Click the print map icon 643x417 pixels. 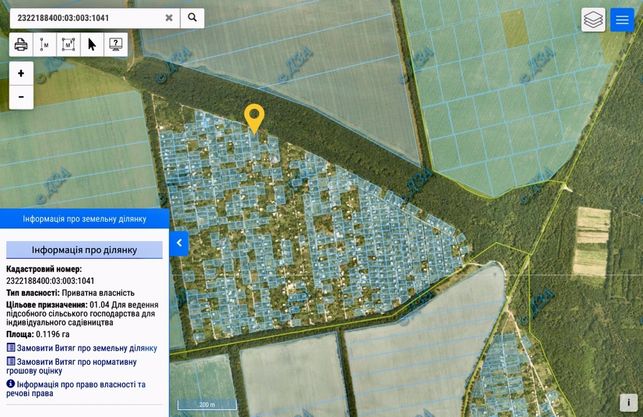tap(21, 44)
